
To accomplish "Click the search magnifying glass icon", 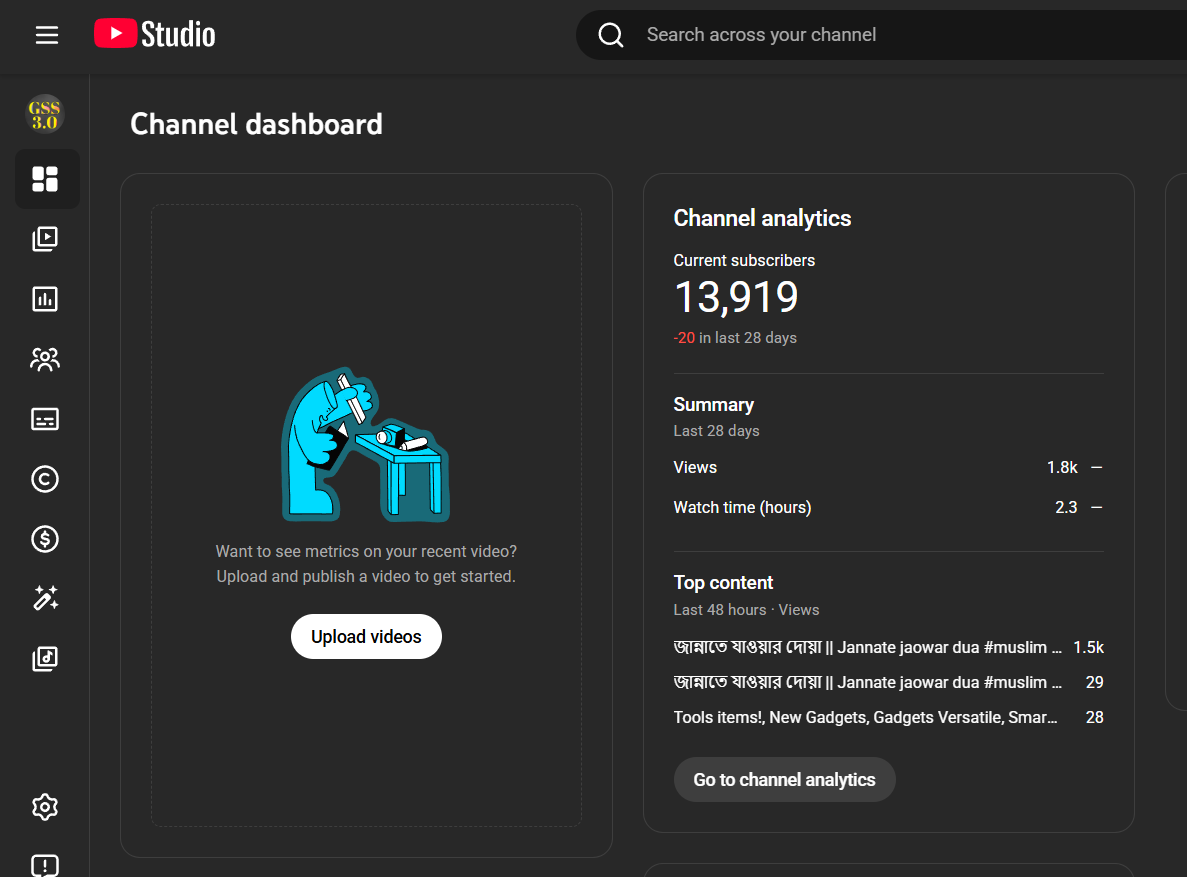I will pyautogui.click(x=611, y=35).
